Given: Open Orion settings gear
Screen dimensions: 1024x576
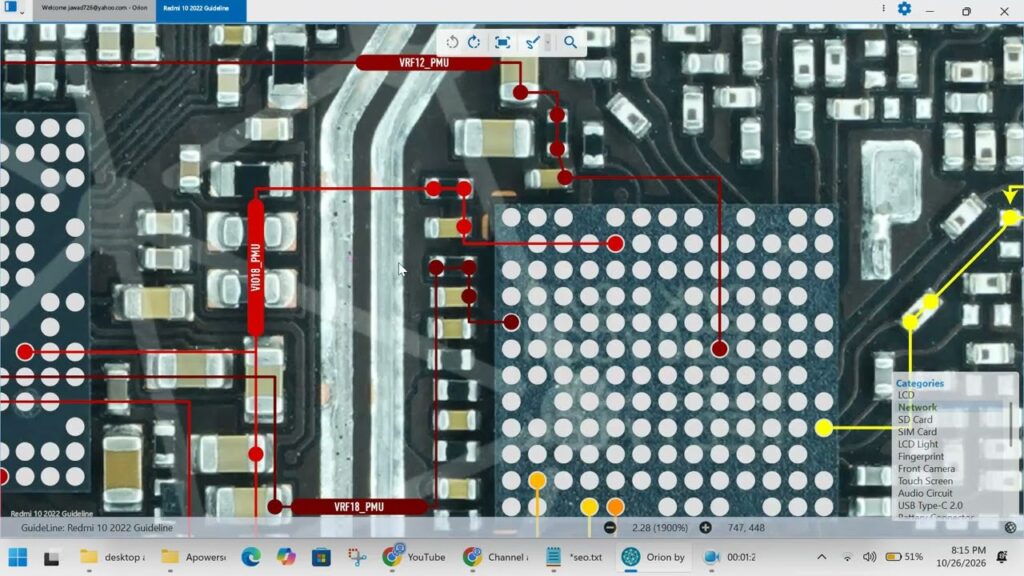Looking at the screenshot, I should (904, 8).
